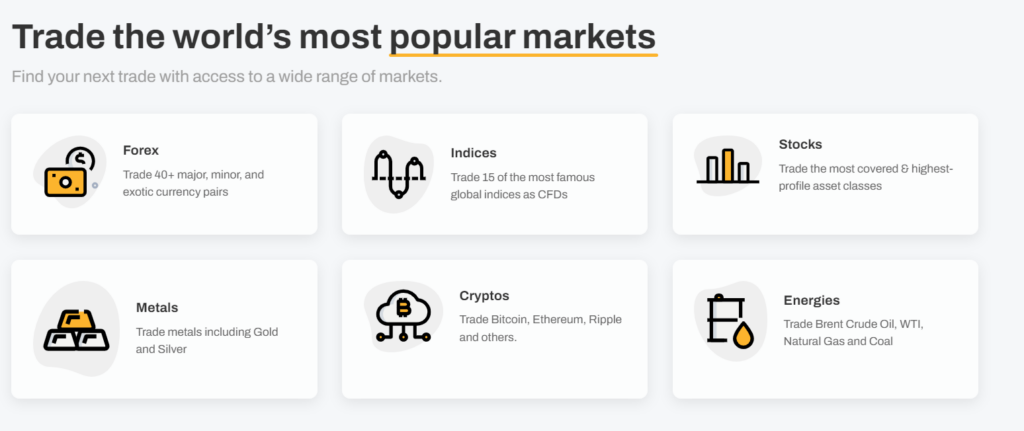Click the underlined "popular markets" heading text
Image resolution: width=1024 pixels, height=431 pixels.
coord(523,37)
